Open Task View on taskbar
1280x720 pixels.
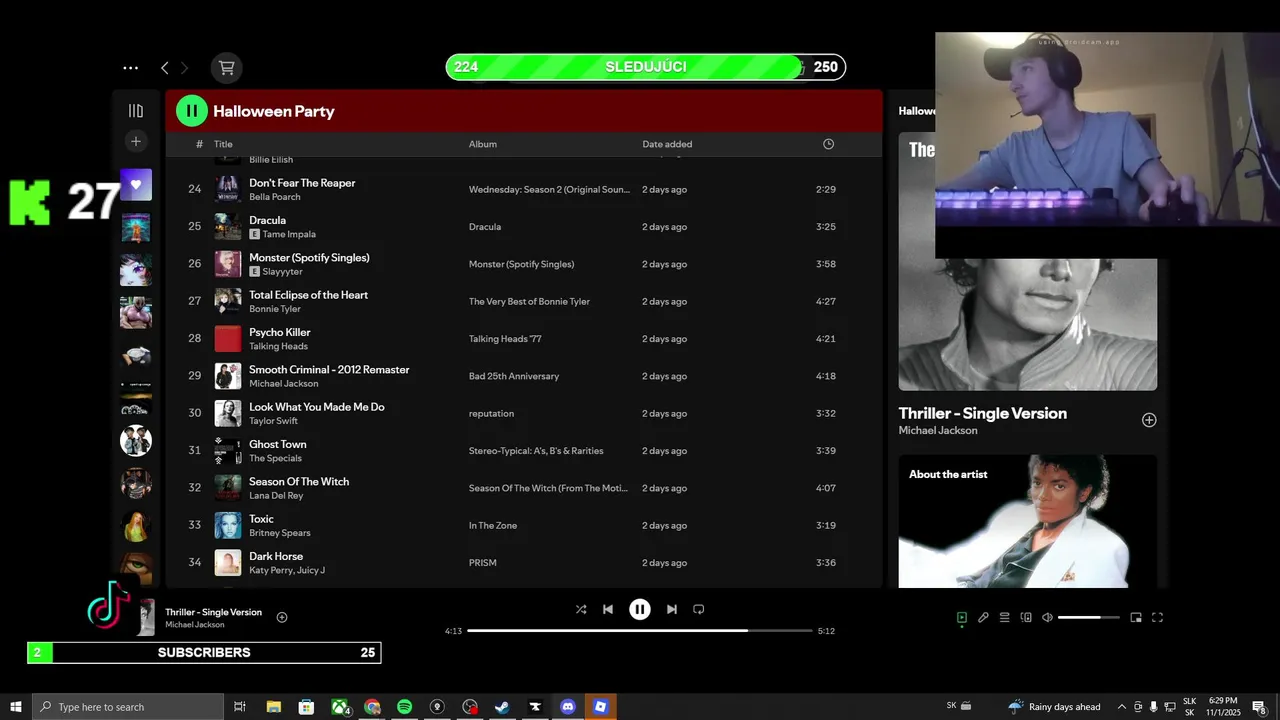point(240,707)
